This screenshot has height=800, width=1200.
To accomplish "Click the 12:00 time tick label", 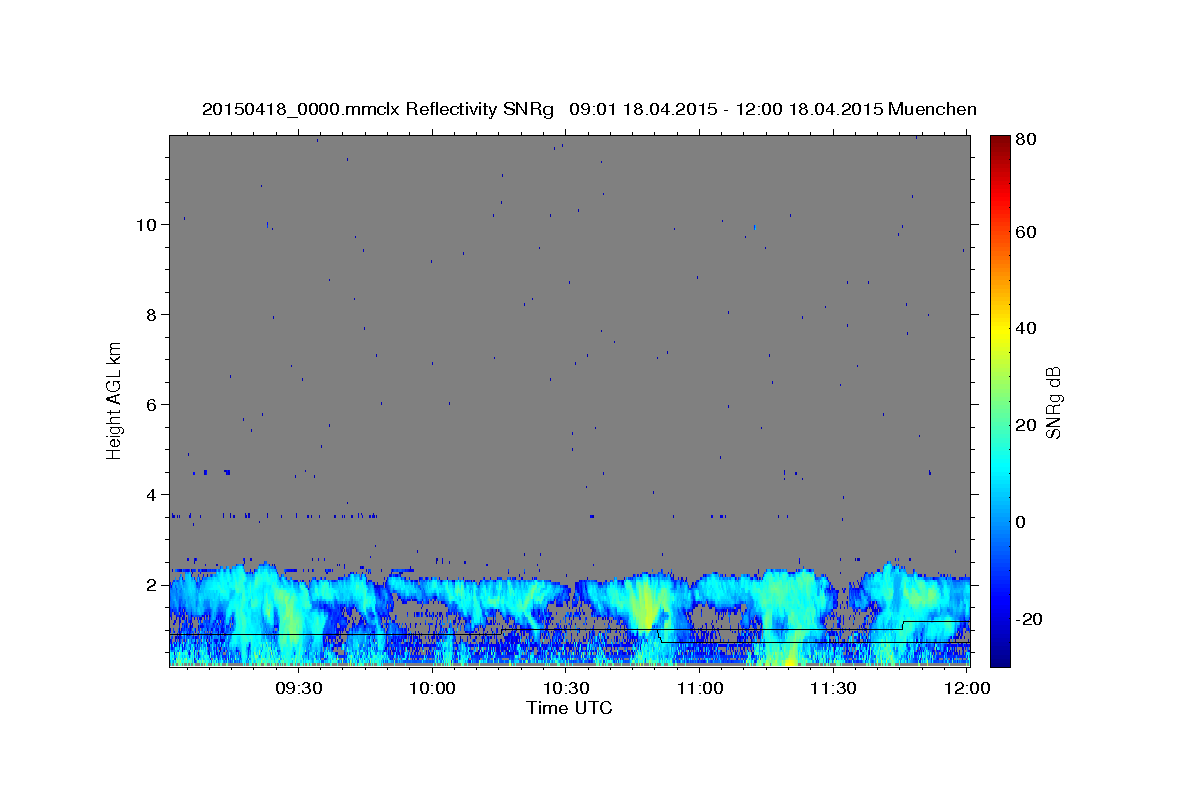I will (967, 689).
